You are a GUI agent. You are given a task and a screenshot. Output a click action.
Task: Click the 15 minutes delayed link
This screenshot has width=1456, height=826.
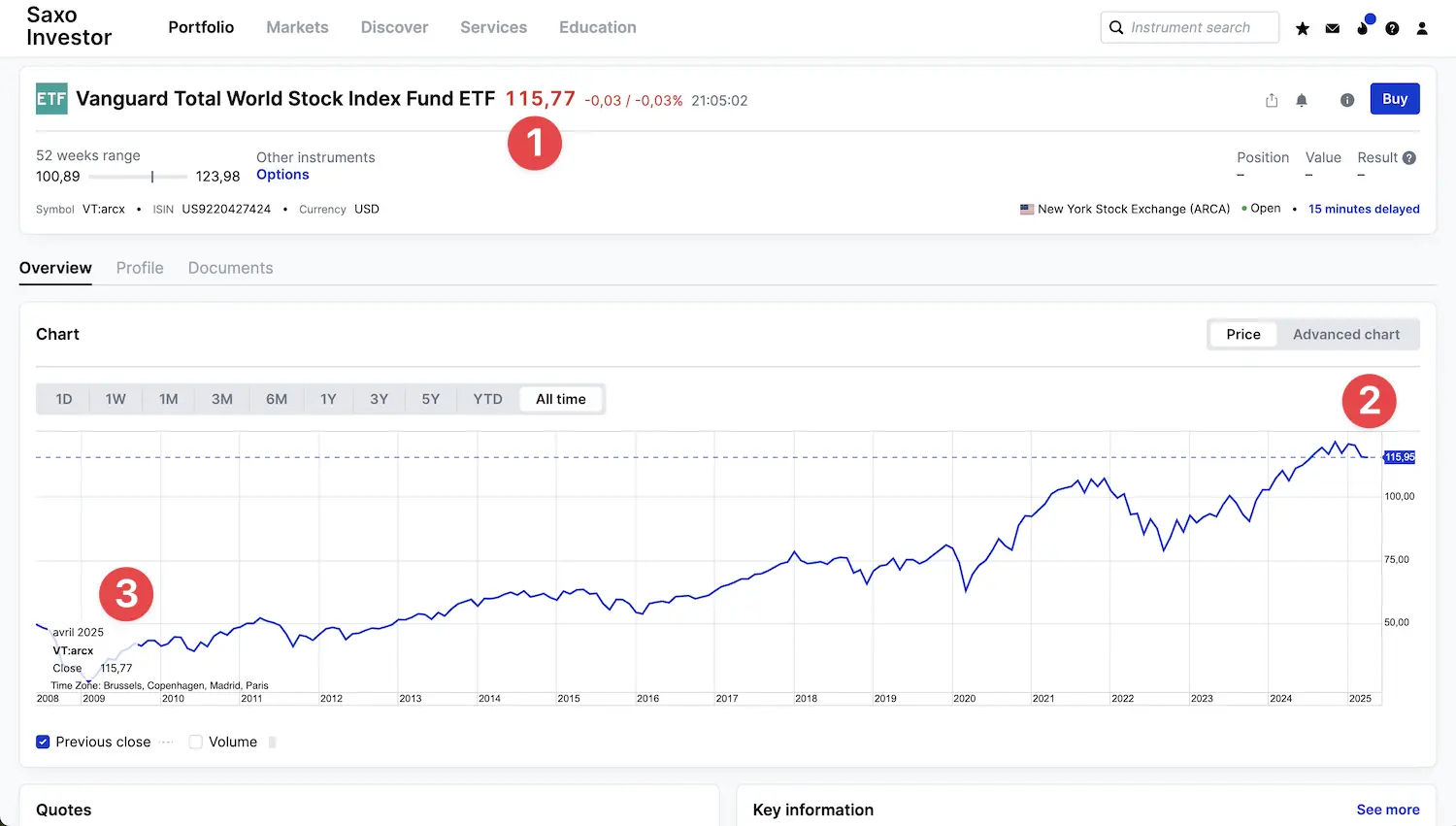[x=1364, y=209]
